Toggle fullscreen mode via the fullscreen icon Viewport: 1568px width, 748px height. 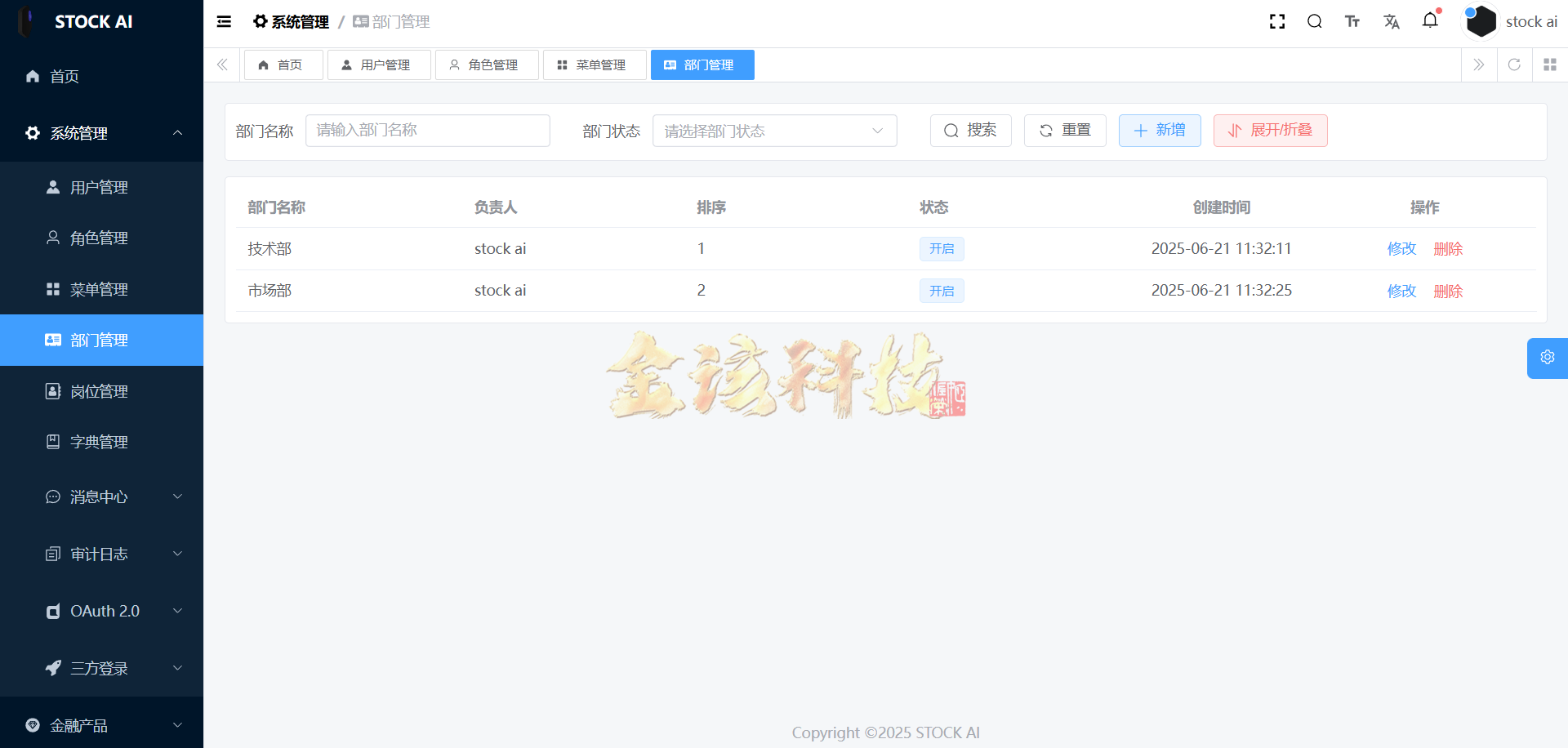click(x=1277, y=21)
